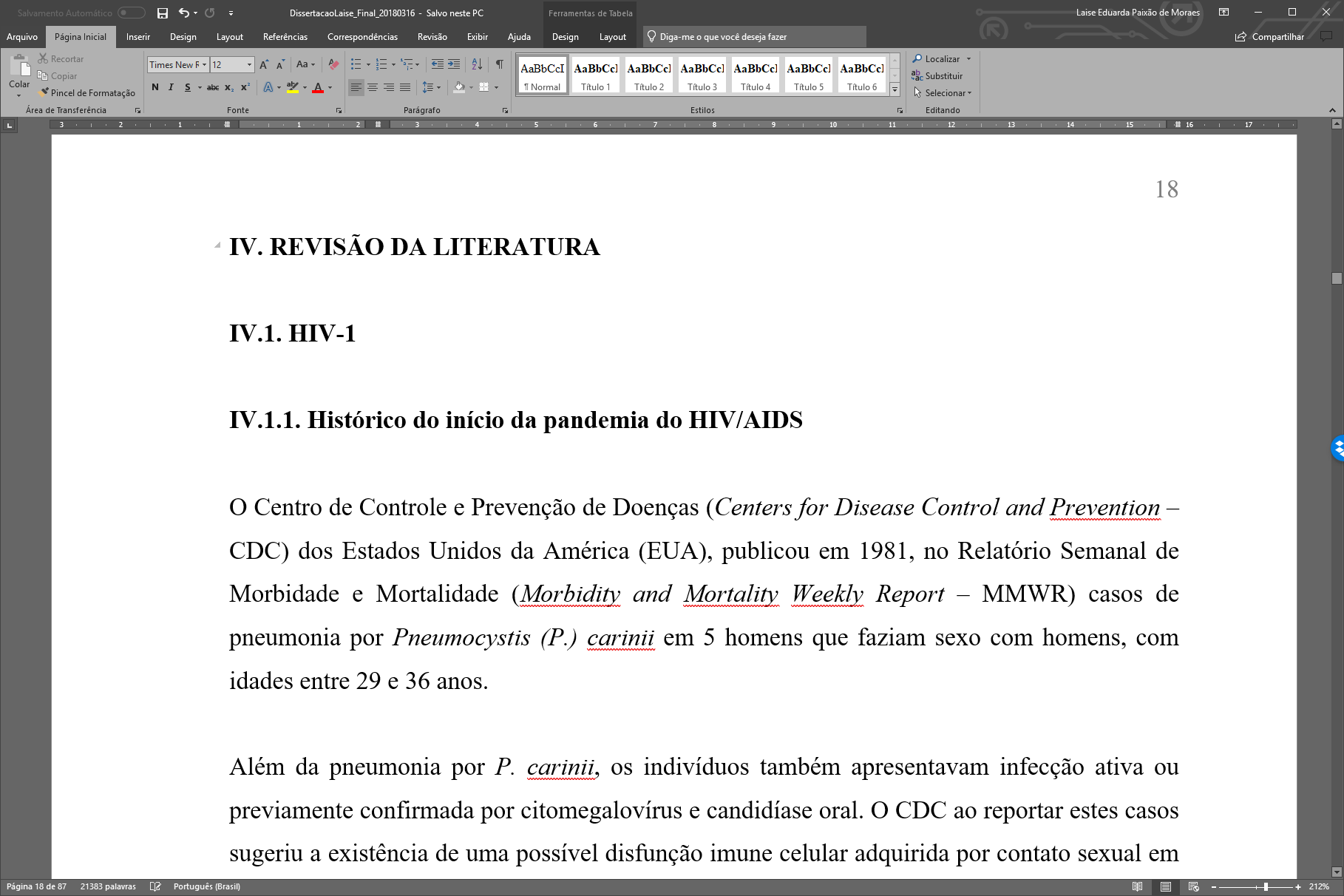The image size is (1344, 896).
Task: Open the Change Case (Aa) dropdown
Action: coord(305,64)
